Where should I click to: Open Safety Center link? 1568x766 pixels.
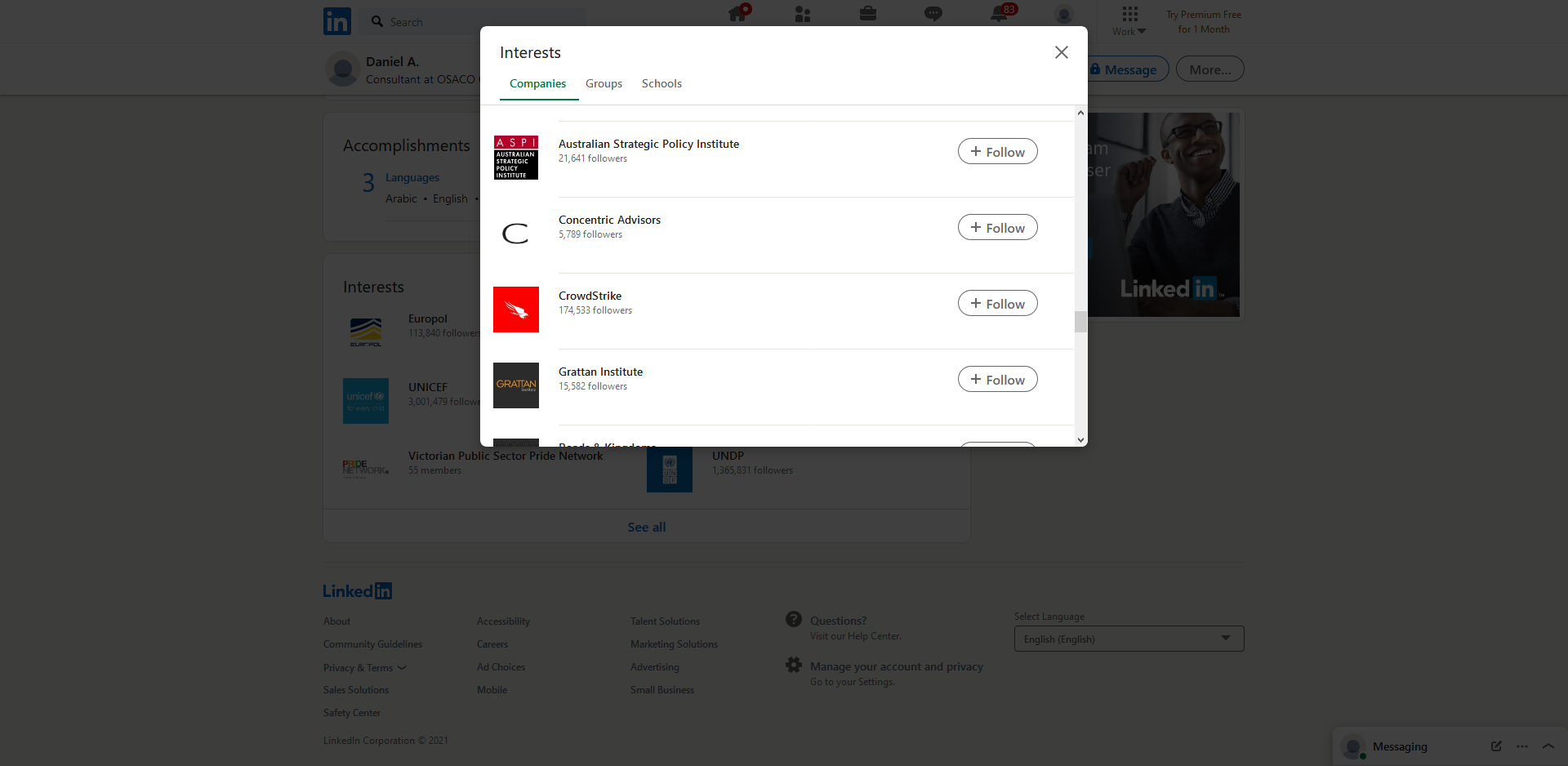(352, 713)
